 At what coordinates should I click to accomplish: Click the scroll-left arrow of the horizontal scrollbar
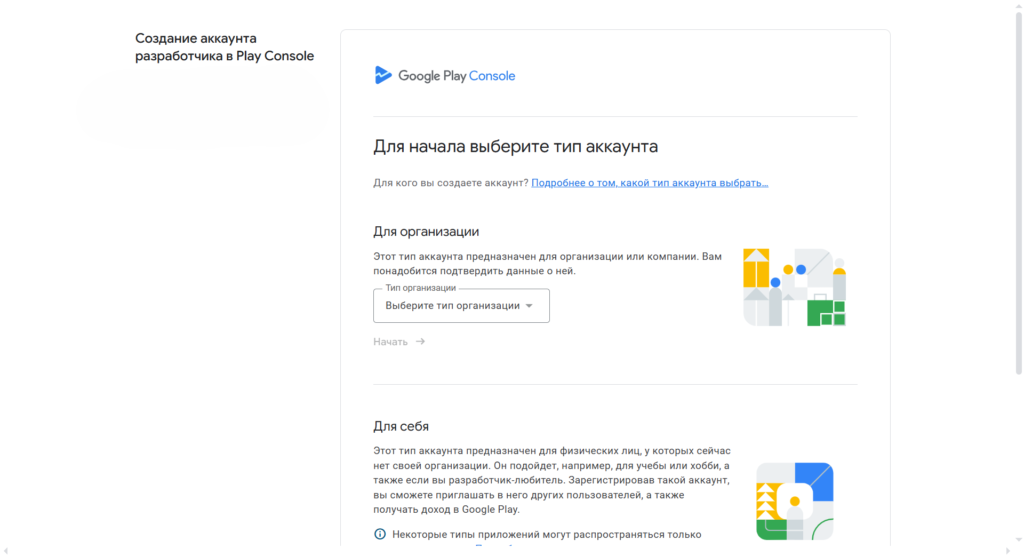[x=5, y=551]
